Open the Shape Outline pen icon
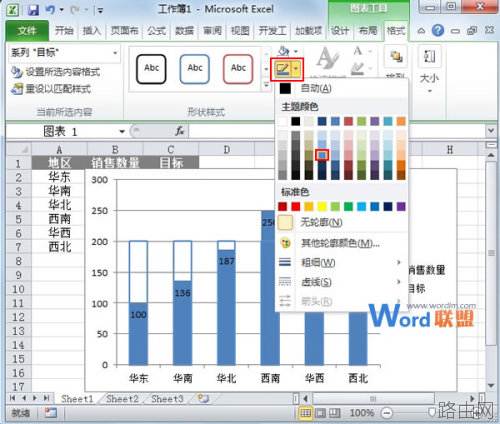The width and height of the screenshot is (500, 424). click(282, 69)
